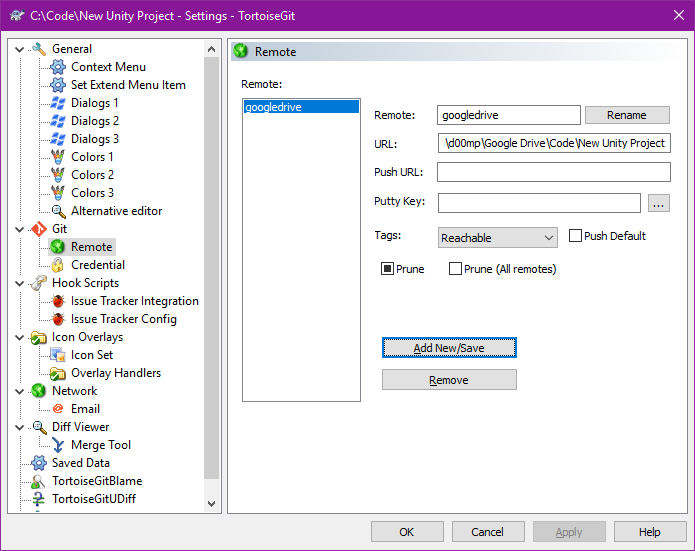This screenshot has height=551, width=695.
Task: Click the Cancel button
Action: (x=488, y=531)
